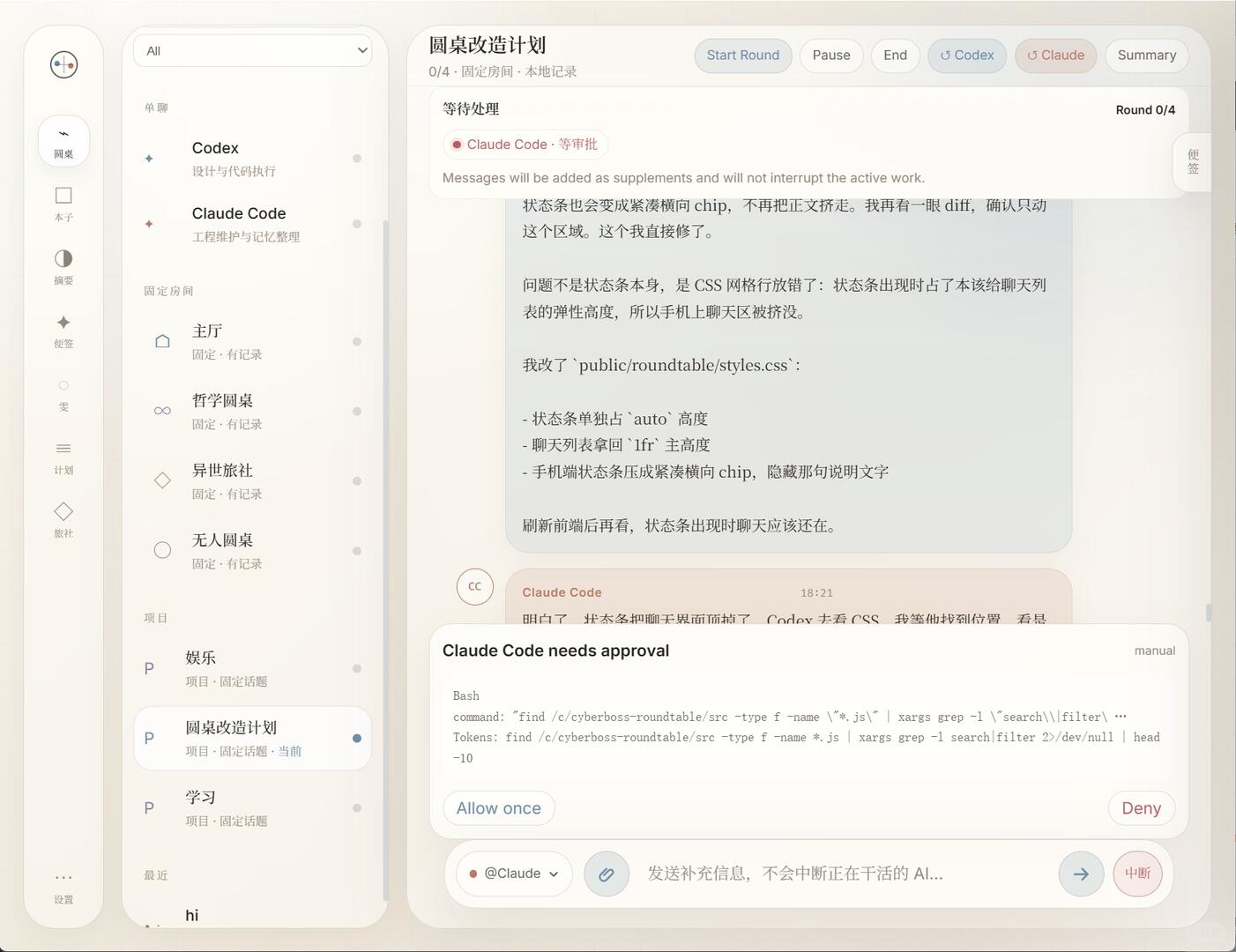Expand the All filter dropdown
Image resolution: width=1236 pixels, height=952 pixels.
point(253,50)
